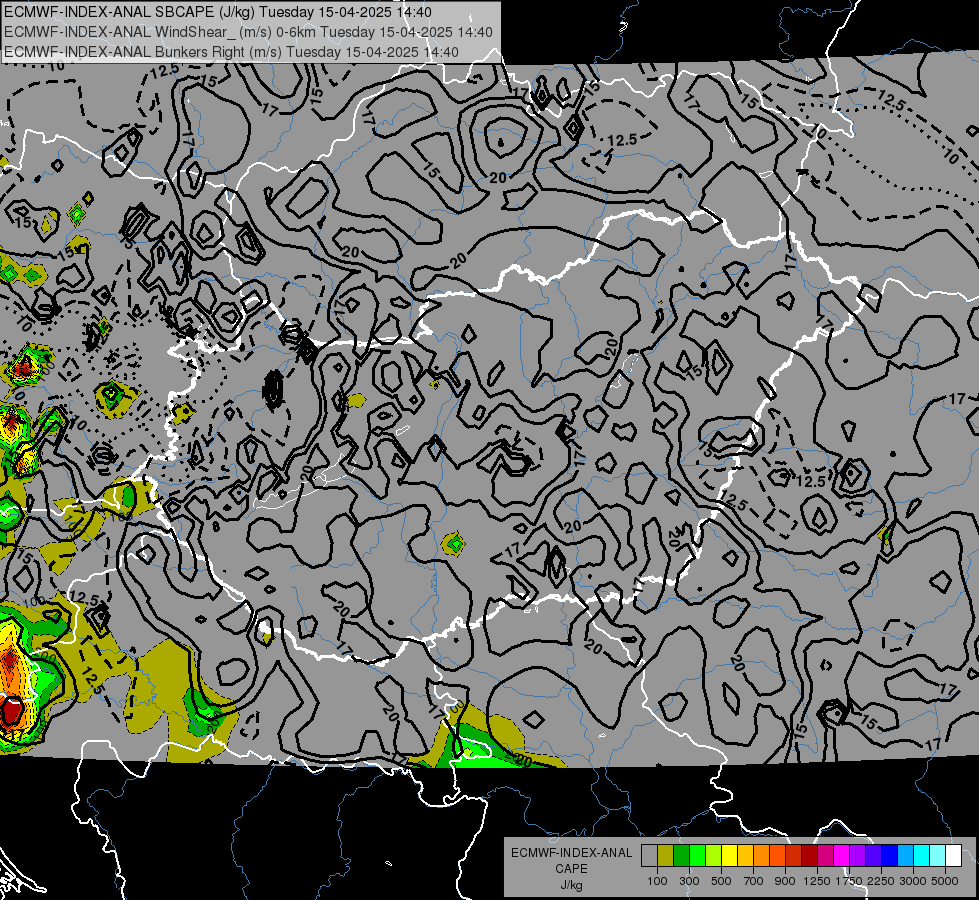Click the 100 value under legend
979x900 pixels.
pyautogui.click(x=657, y=881)
